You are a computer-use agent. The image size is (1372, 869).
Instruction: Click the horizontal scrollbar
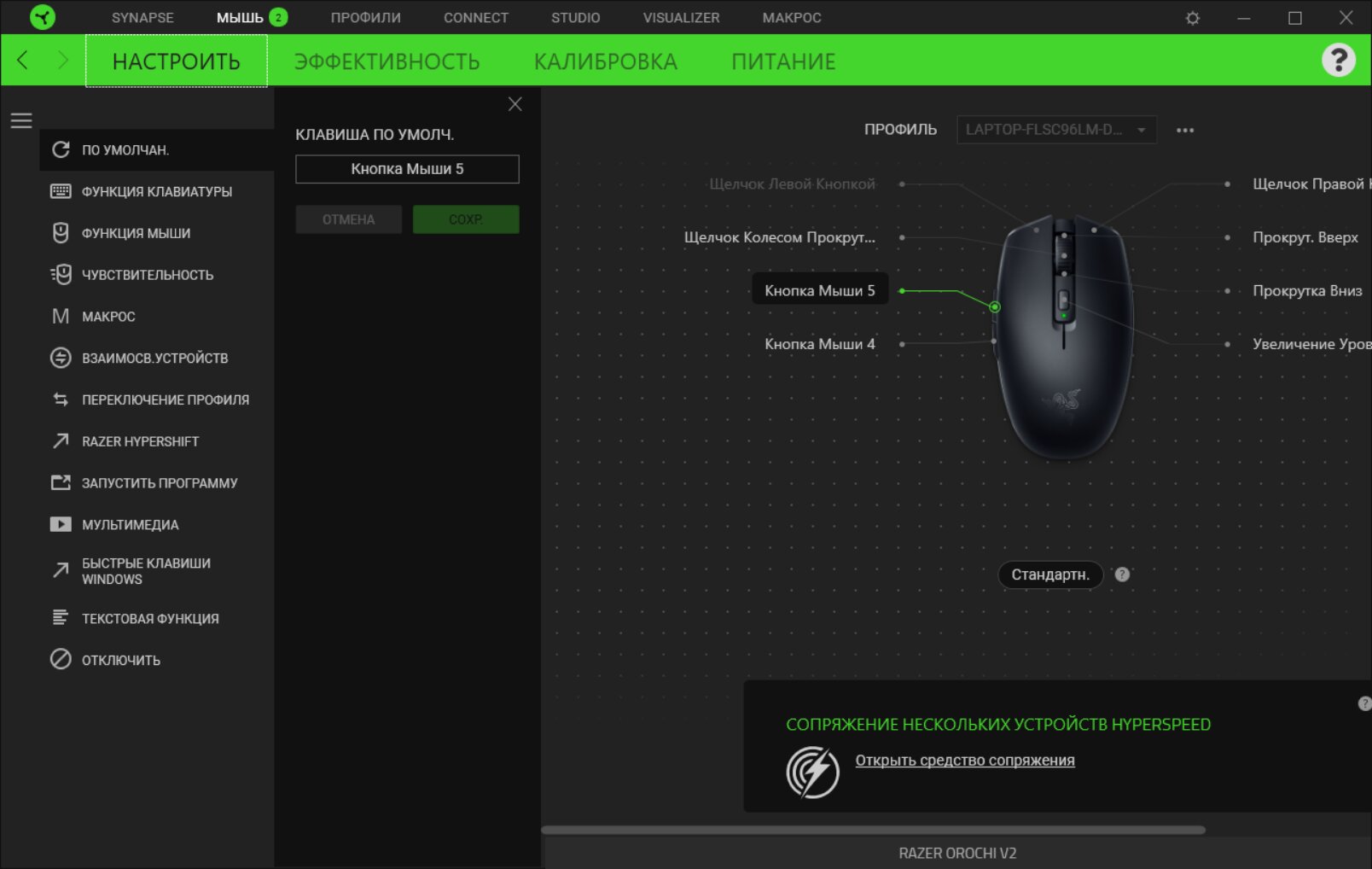pos(873,830)
